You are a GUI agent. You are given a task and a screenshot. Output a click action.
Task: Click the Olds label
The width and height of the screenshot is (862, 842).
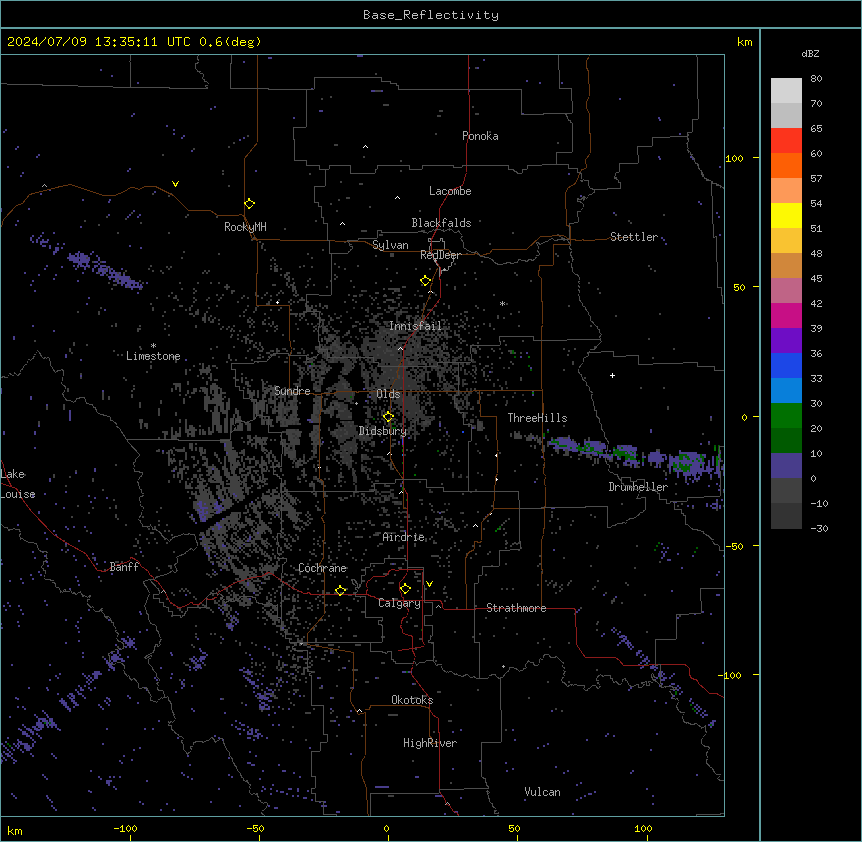tap(388, 394)
